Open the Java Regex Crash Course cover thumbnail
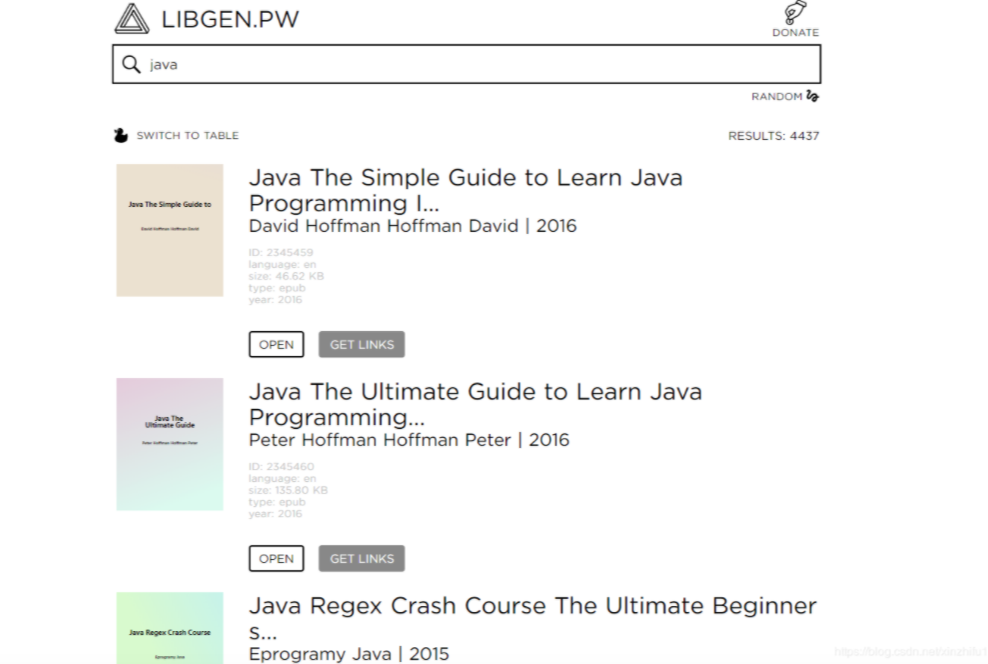Image resolution: width=988 pixels, height=664 pixels. 169,627
